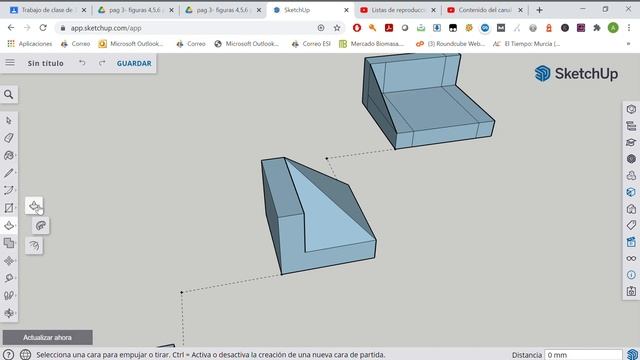Click the Undo arrow

tap(82, 63)
